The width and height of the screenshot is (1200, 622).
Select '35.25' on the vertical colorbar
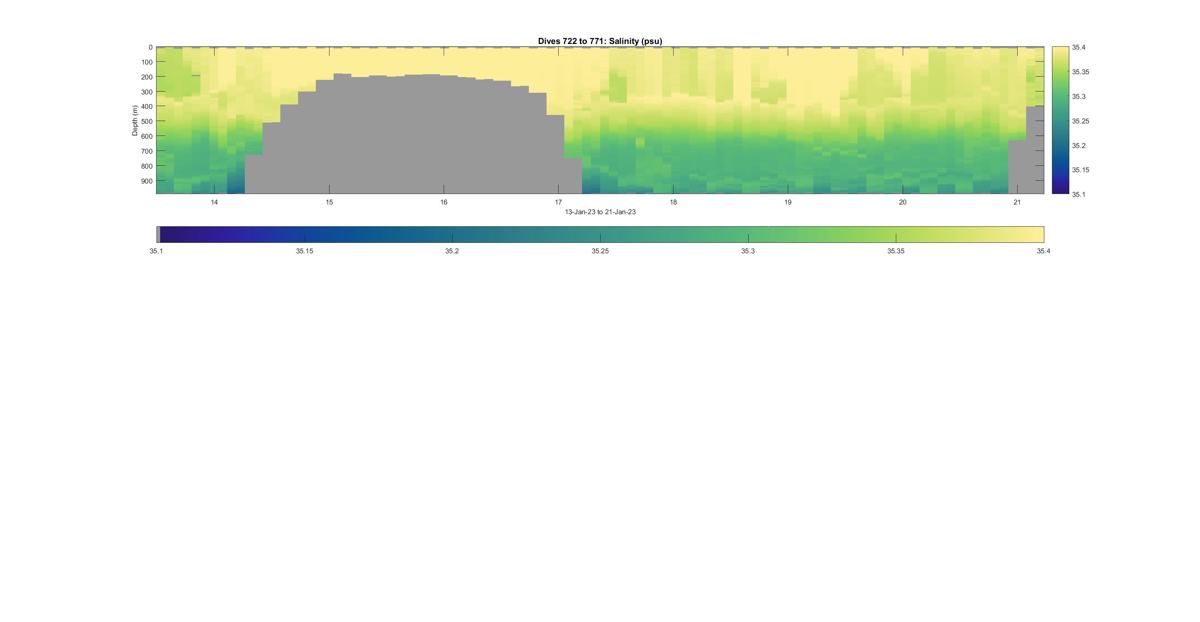click(x=1081, y=121)
